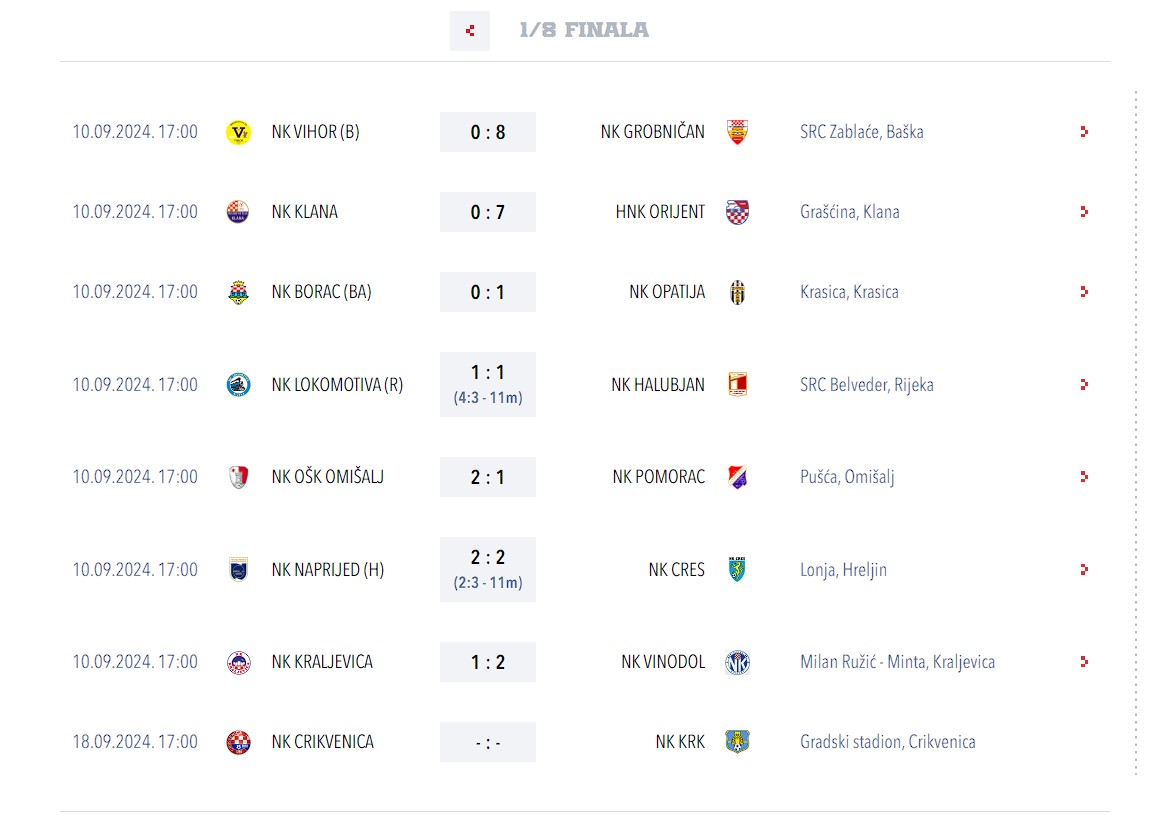Click the dotted vertical scrollbar on the right

point(1136,432)
